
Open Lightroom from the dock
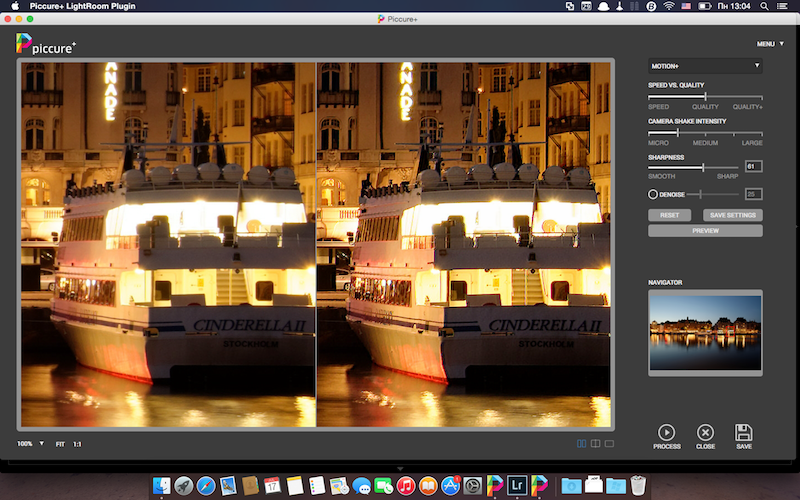518,485
